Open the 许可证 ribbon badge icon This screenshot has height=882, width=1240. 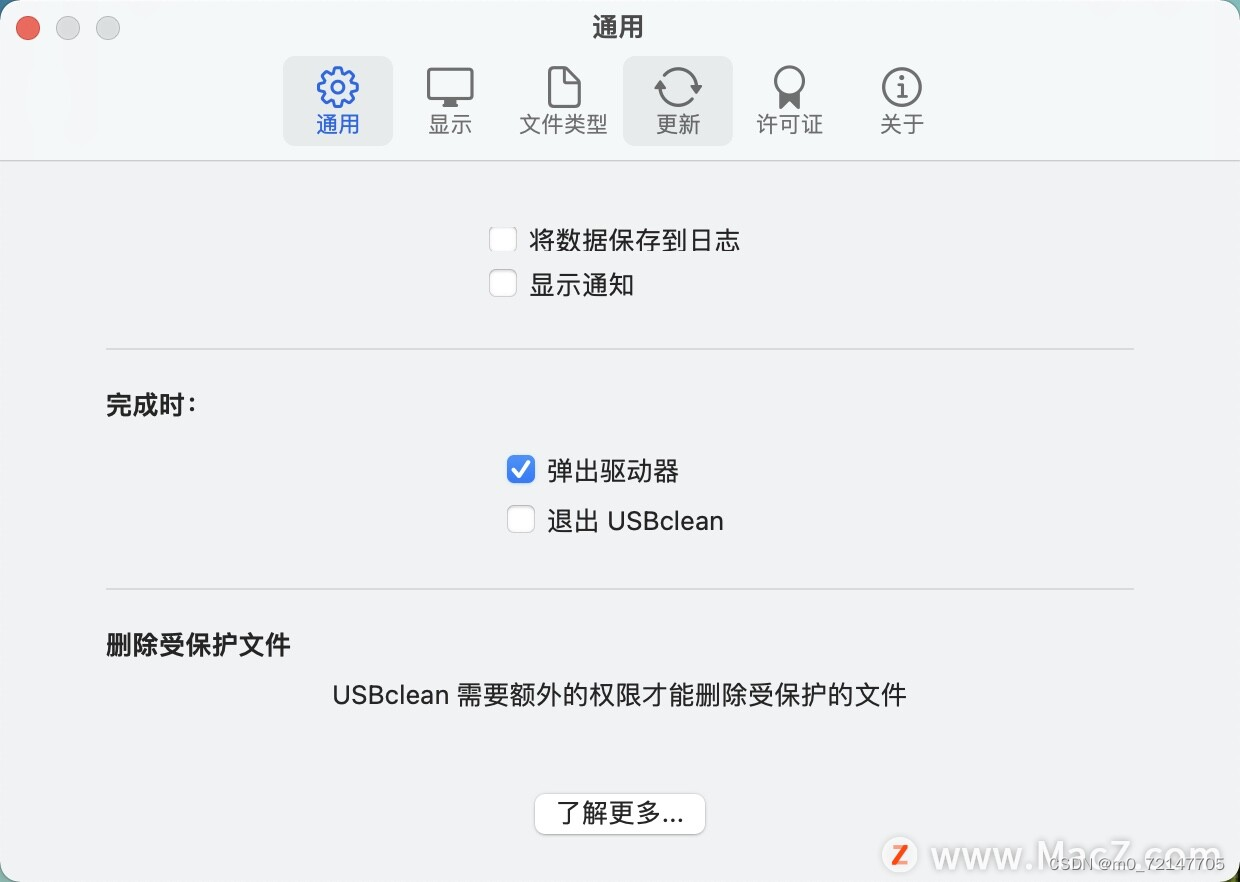tap(789, 87)
